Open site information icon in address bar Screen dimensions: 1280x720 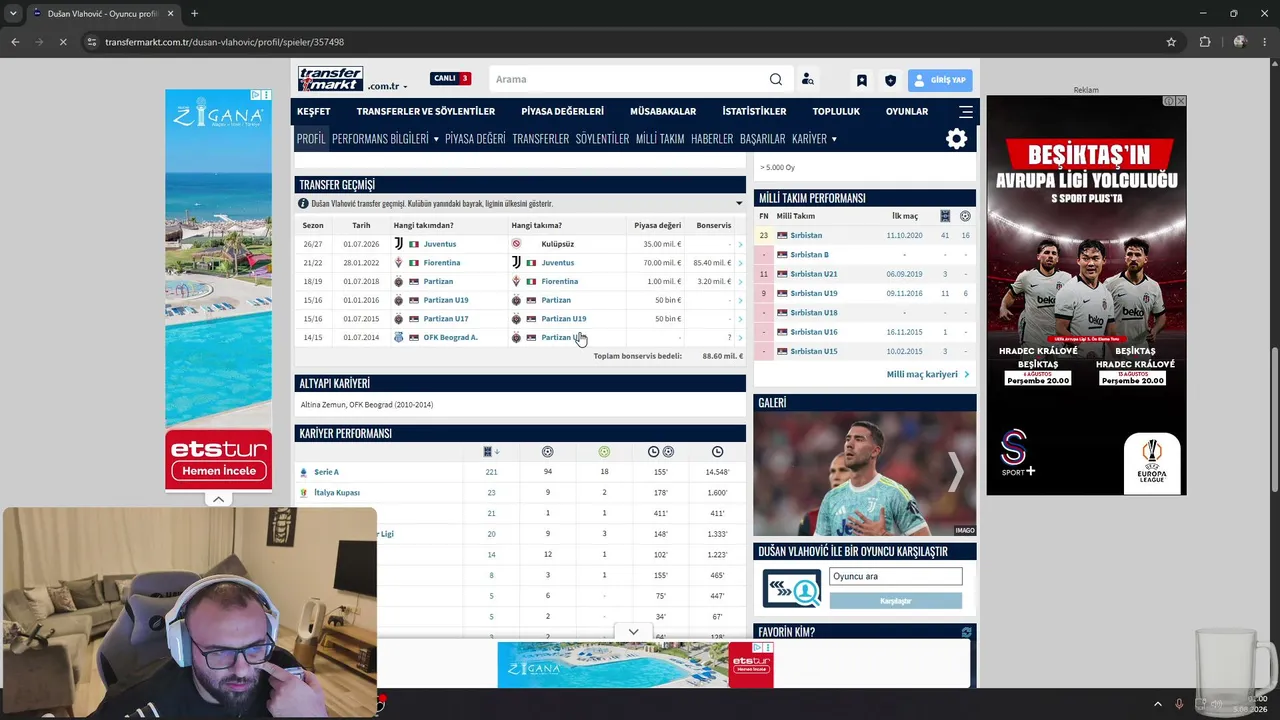pyautogui.click(x=91, y=42)
